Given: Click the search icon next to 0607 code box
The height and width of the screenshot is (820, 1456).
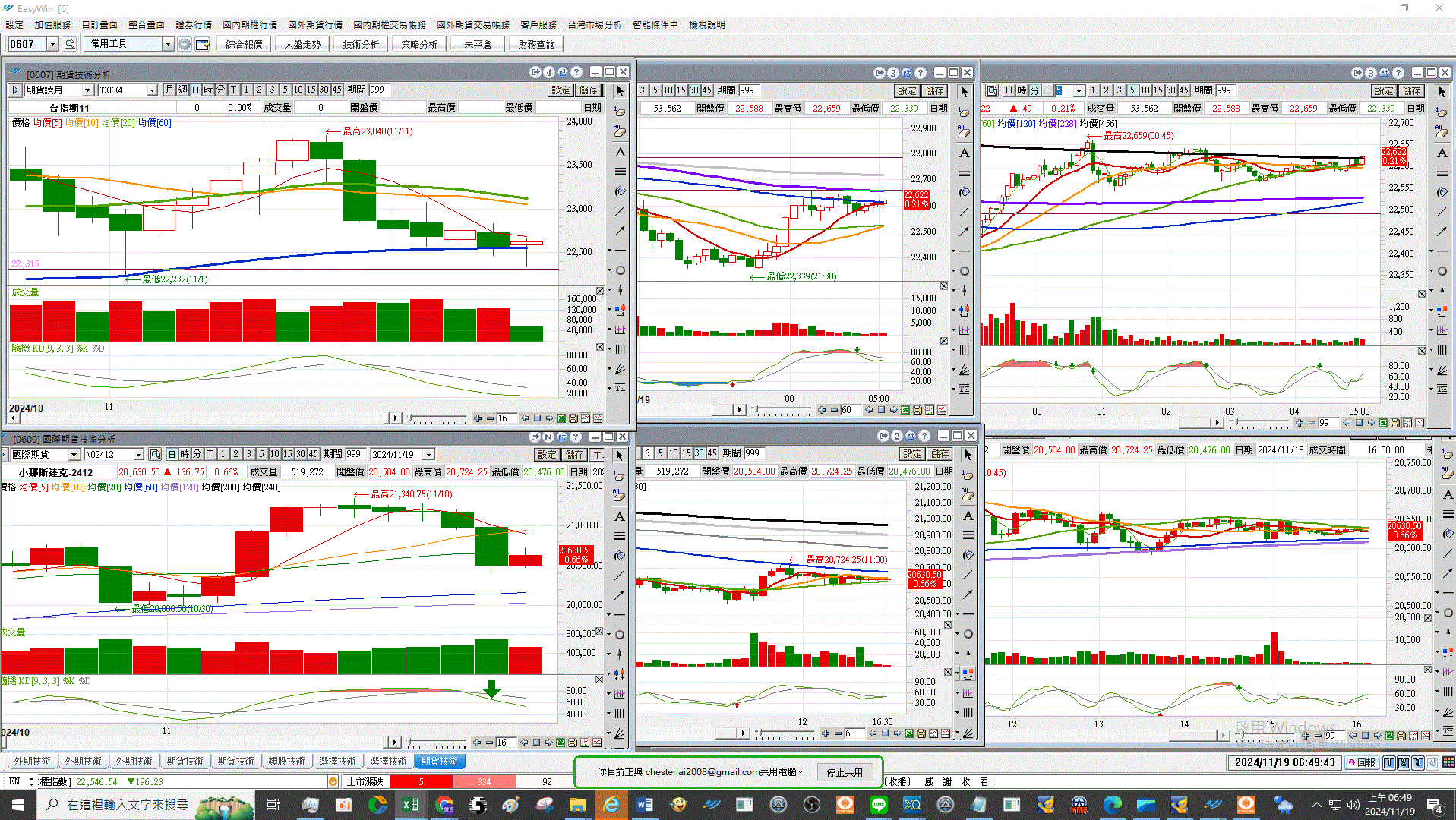Looking at the screenshot, I should click(69, 44).
